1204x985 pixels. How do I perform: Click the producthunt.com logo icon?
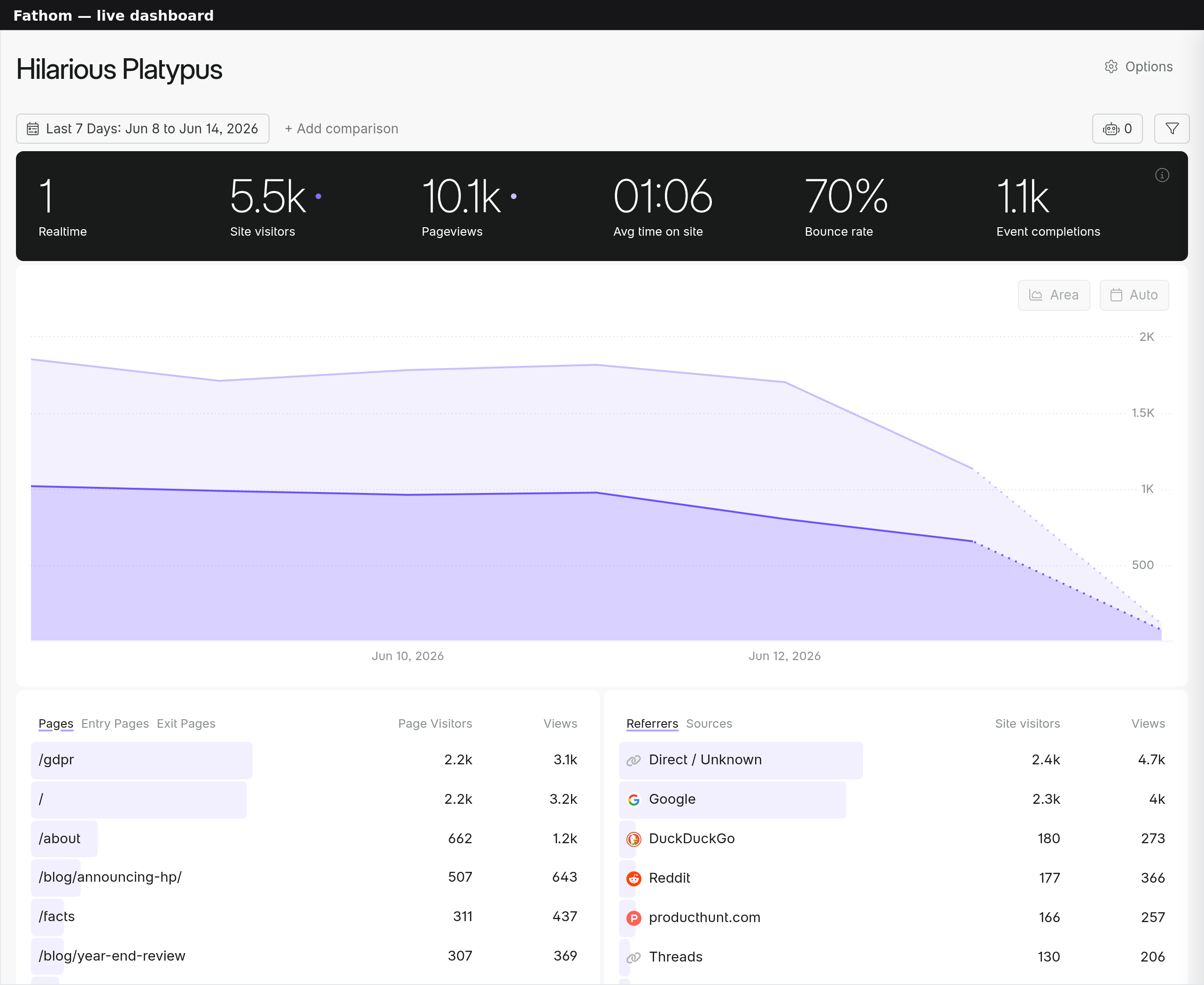(634, 918)
